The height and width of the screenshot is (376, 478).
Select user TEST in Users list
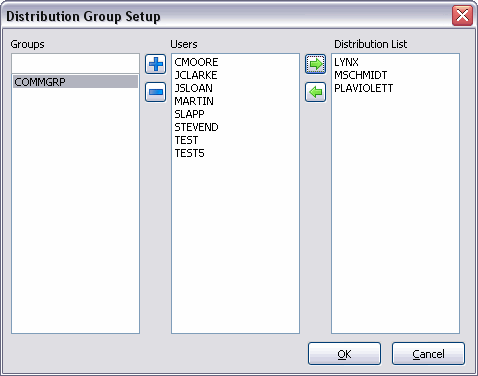[186, 140]
